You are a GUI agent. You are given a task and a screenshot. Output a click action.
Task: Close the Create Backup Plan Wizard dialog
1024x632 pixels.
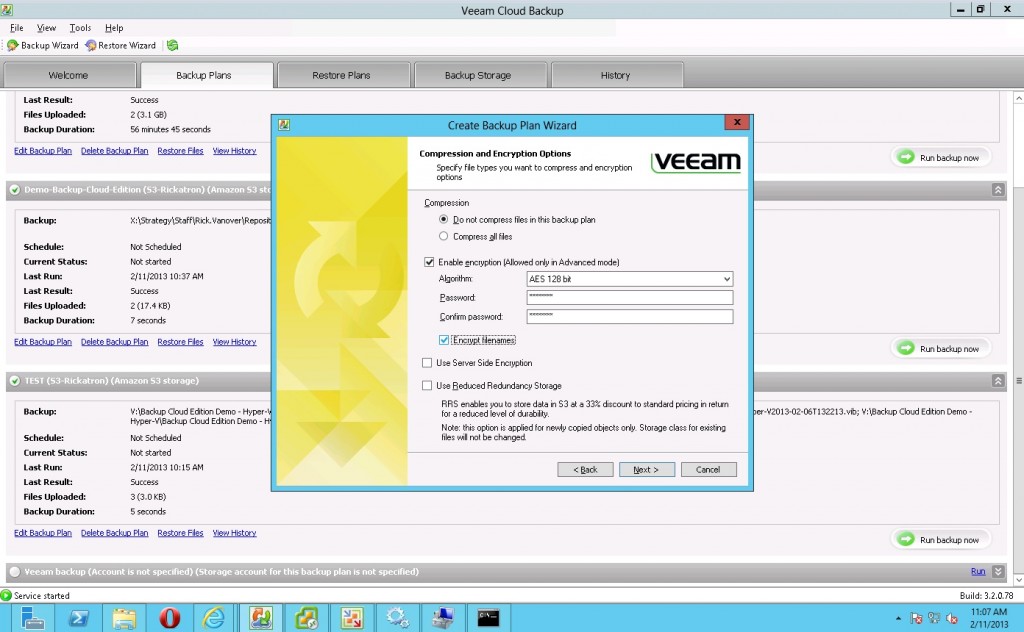(x=737, y=122)
